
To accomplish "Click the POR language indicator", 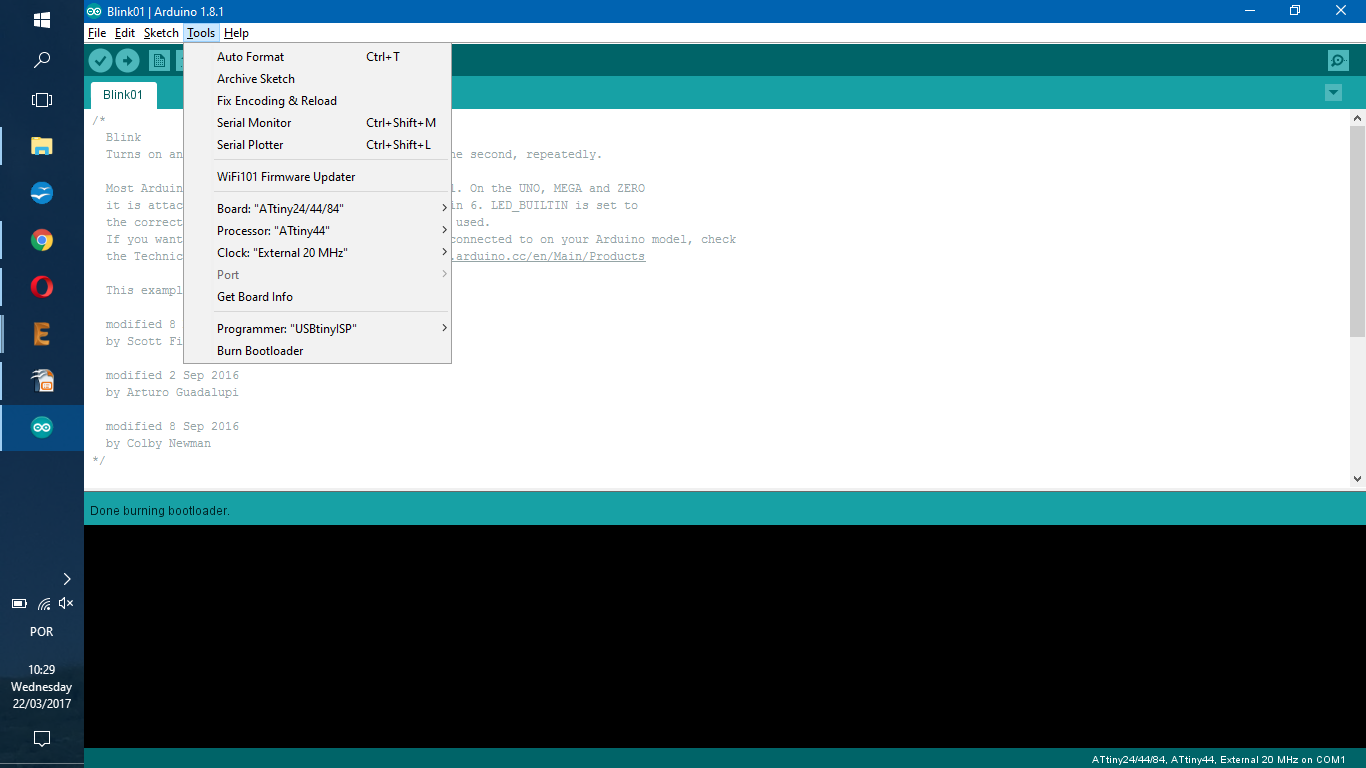I will [42, 632].
